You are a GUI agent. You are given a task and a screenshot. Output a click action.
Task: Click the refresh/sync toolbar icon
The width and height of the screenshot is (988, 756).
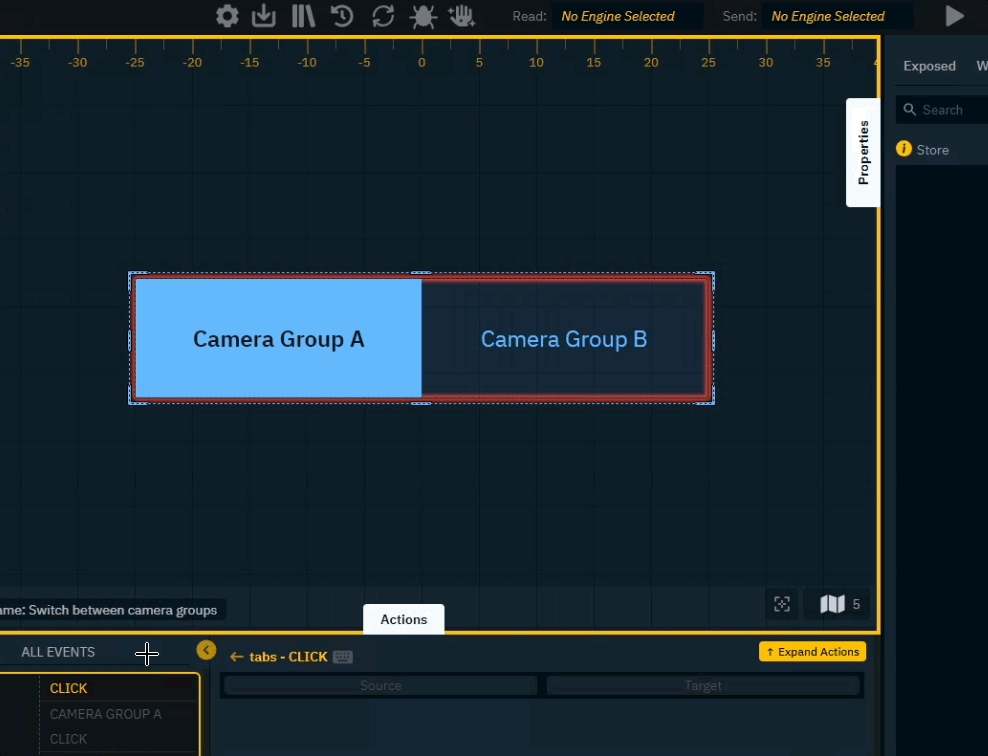tap(382, 16)
